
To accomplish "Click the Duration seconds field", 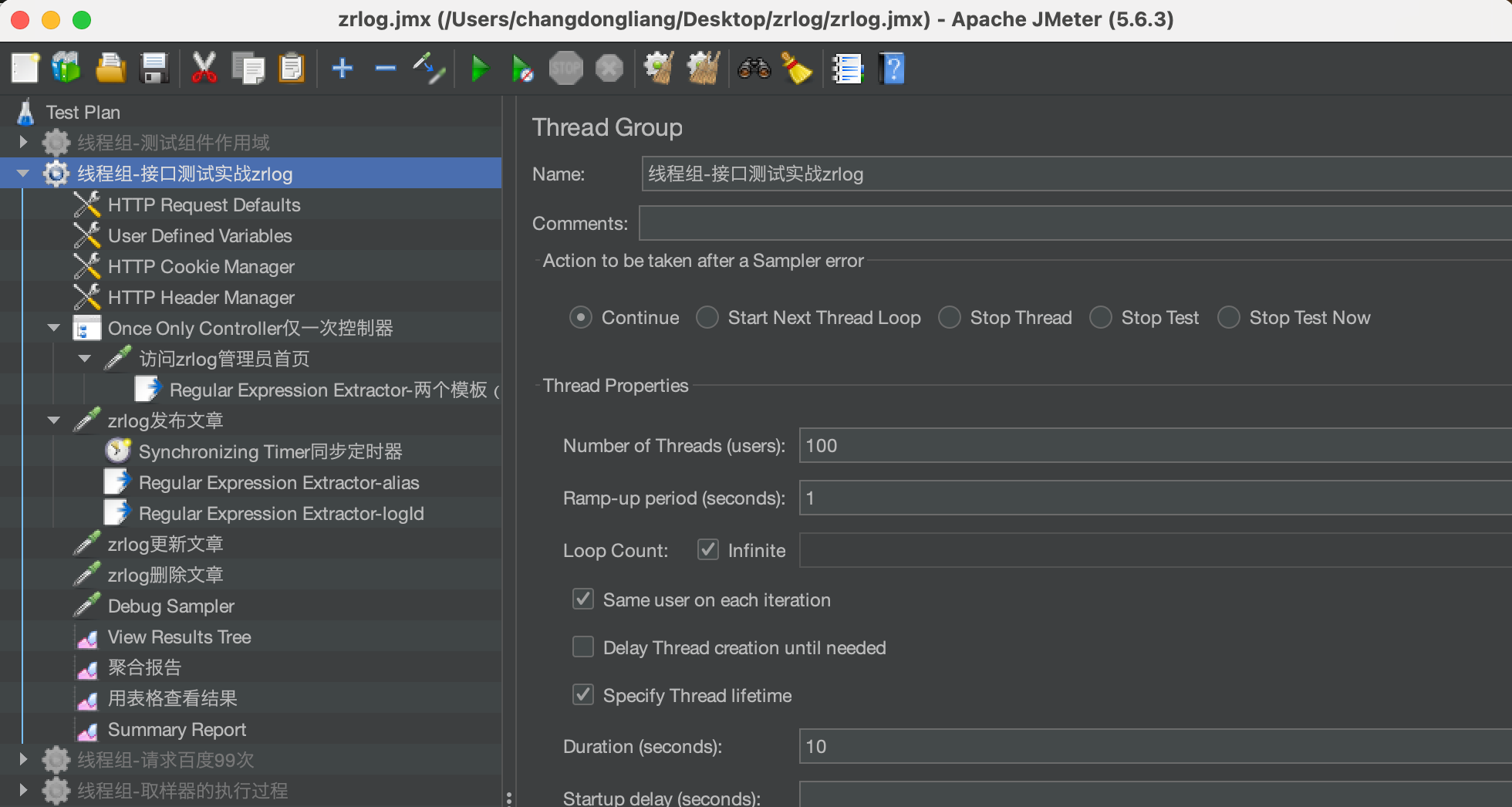I will coord(1156,746).
